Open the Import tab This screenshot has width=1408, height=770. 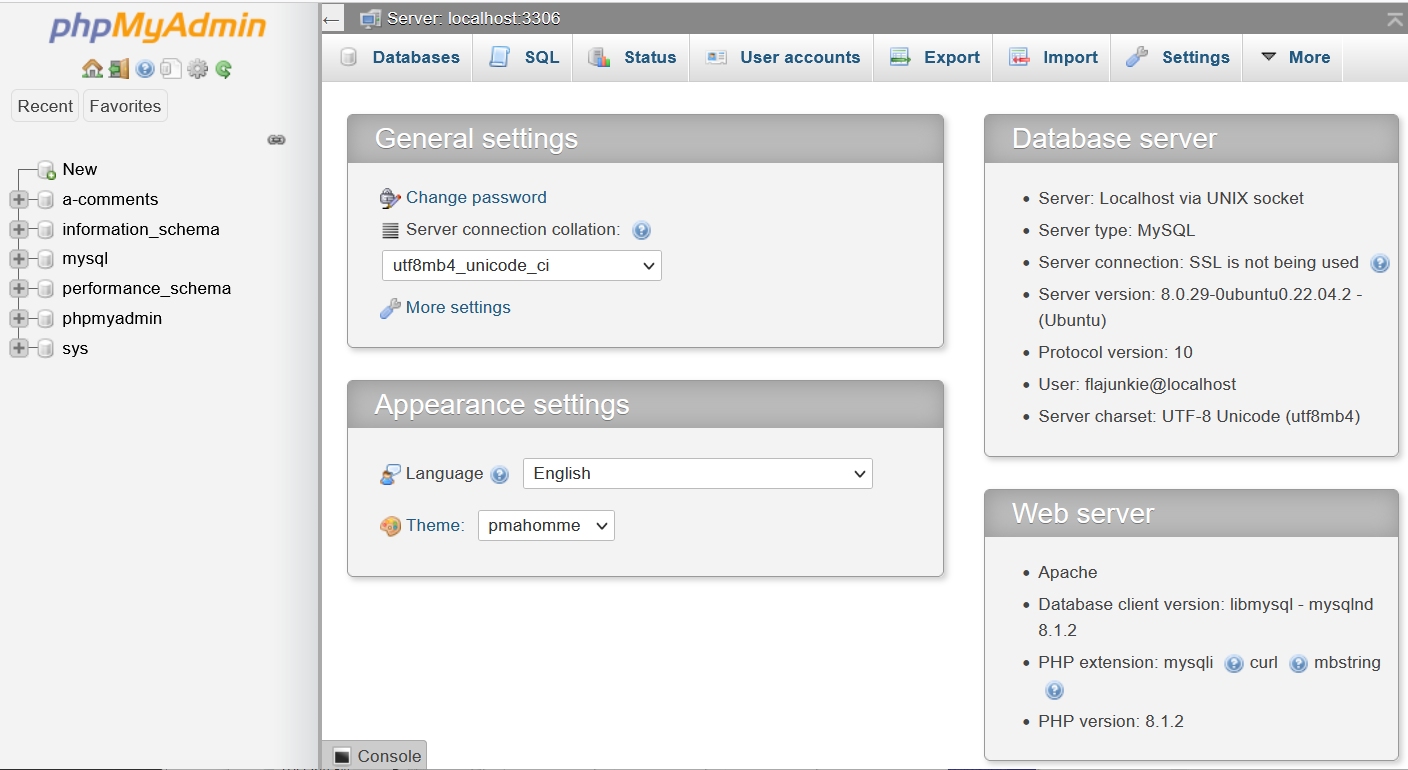coord(1052,57)
